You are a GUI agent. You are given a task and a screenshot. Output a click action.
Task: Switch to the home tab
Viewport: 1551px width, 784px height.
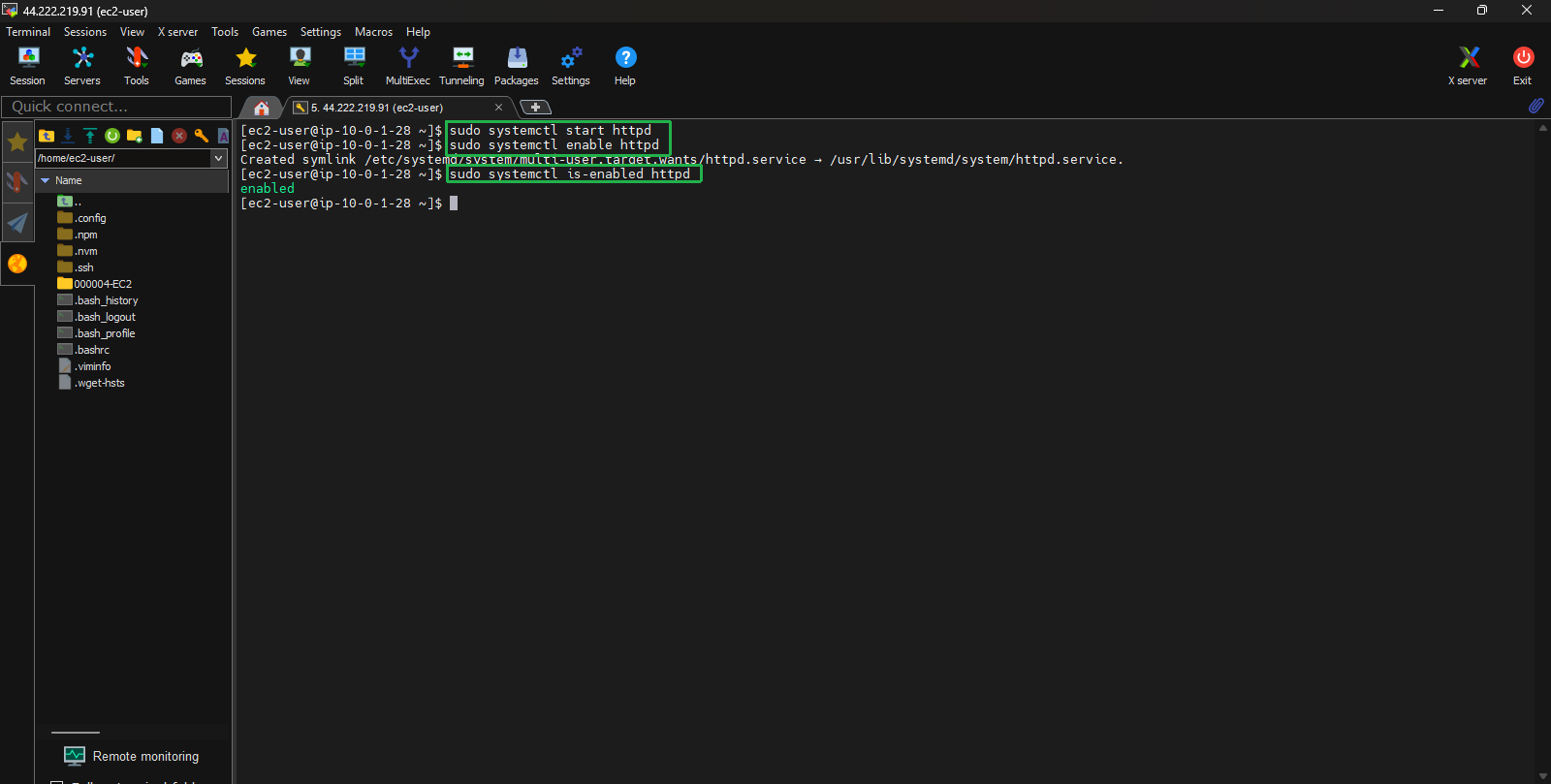(x=262, y=108)
